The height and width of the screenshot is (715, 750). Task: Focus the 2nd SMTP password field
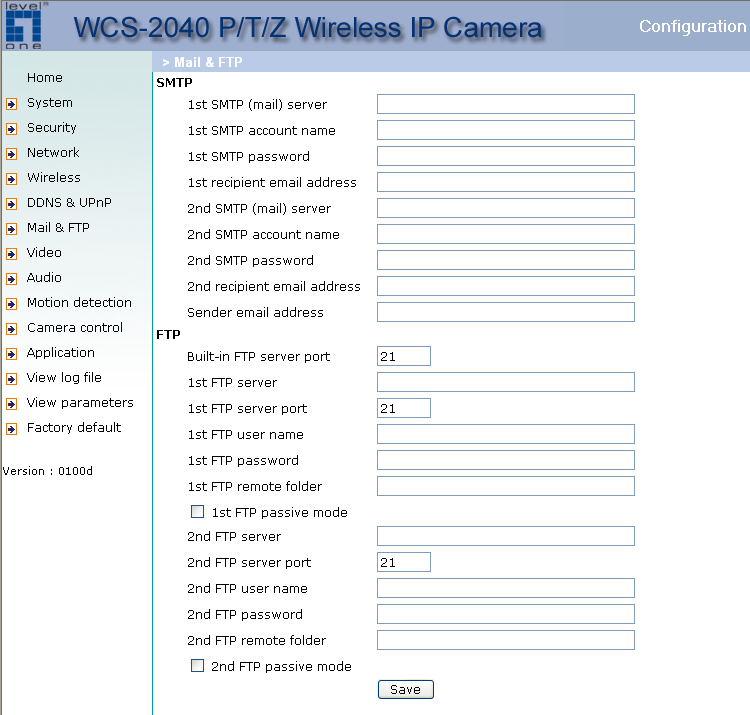(x=506, y=260)
